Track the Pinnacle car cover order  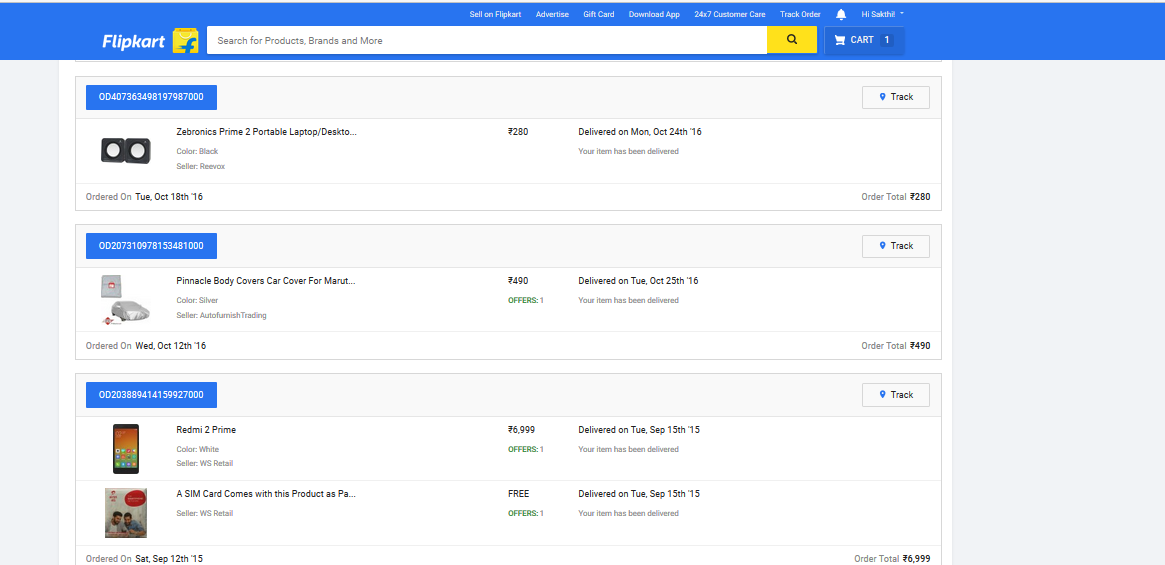tap(895, 246)
